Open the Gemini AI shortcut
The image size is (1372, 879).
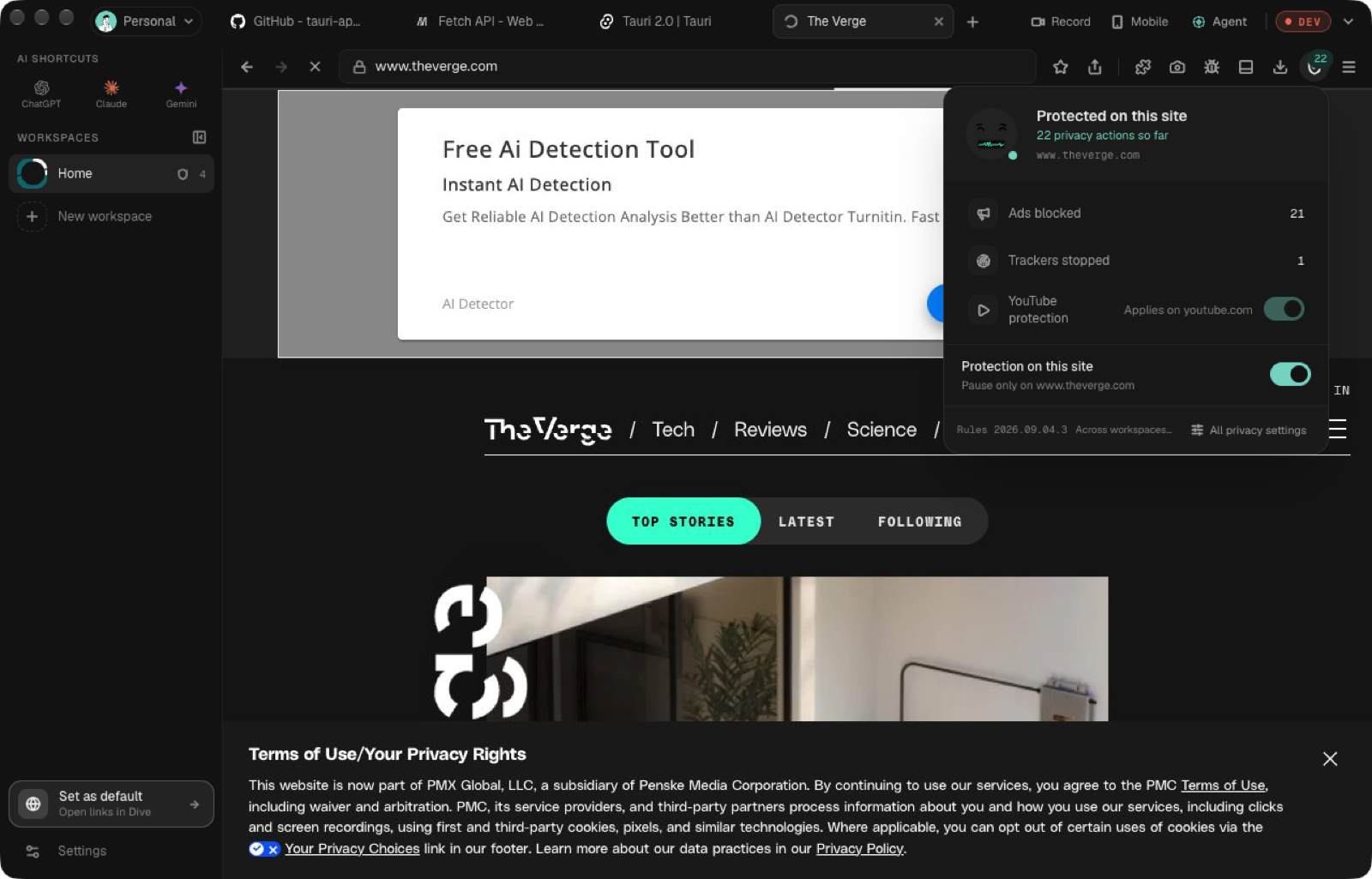(181, 93)
